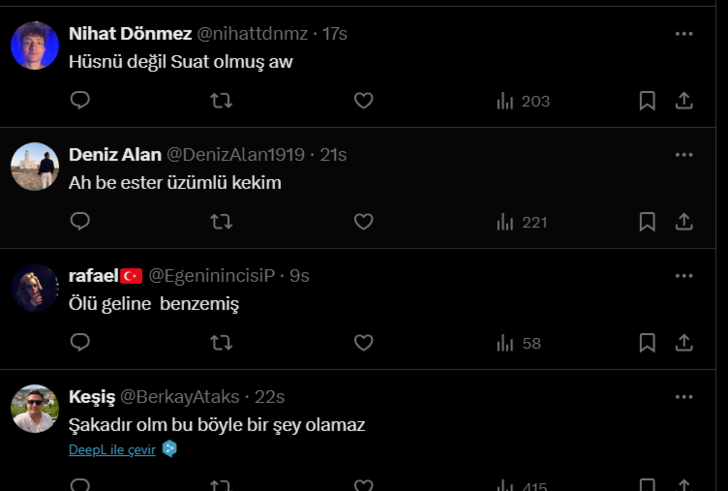Open @DenizAlan1919 profile handle
This screenshot has height=491, width=728.
(235, 155)
